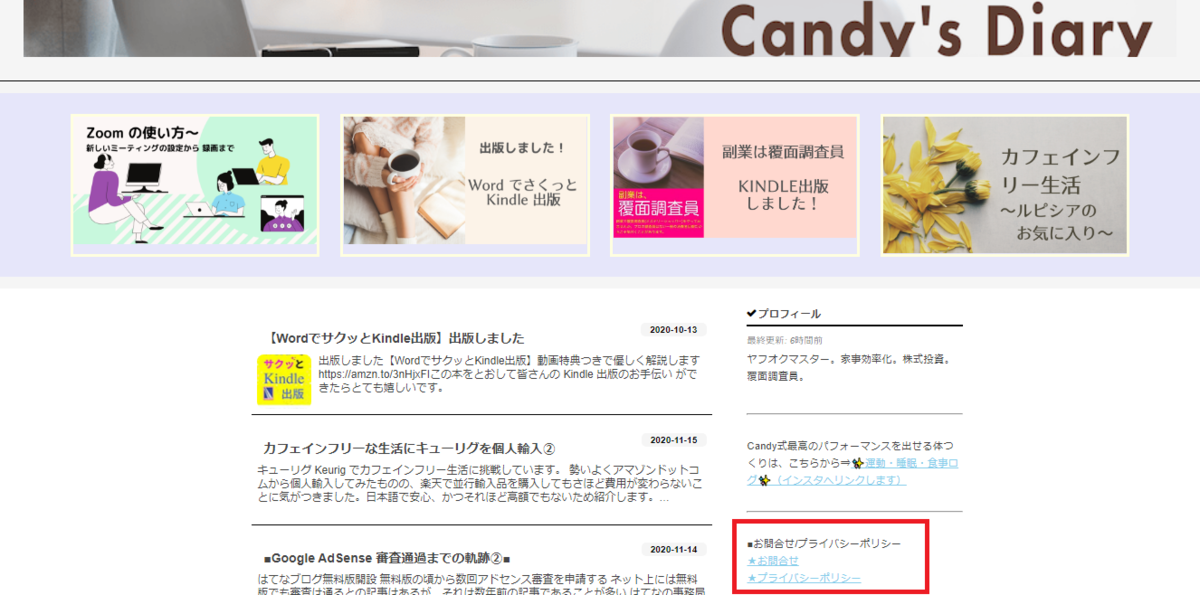Open the Word でさくっと Kindle 出版 card
This screenshot has width=1200, height=595.
465,185
